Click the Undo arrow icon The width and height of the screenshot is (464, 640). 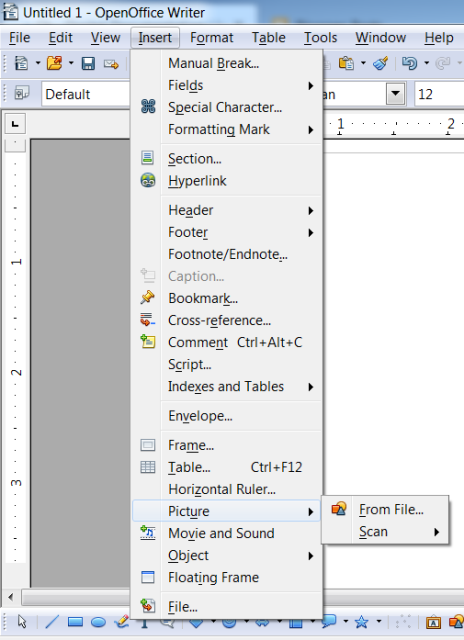tap(410, 63)
